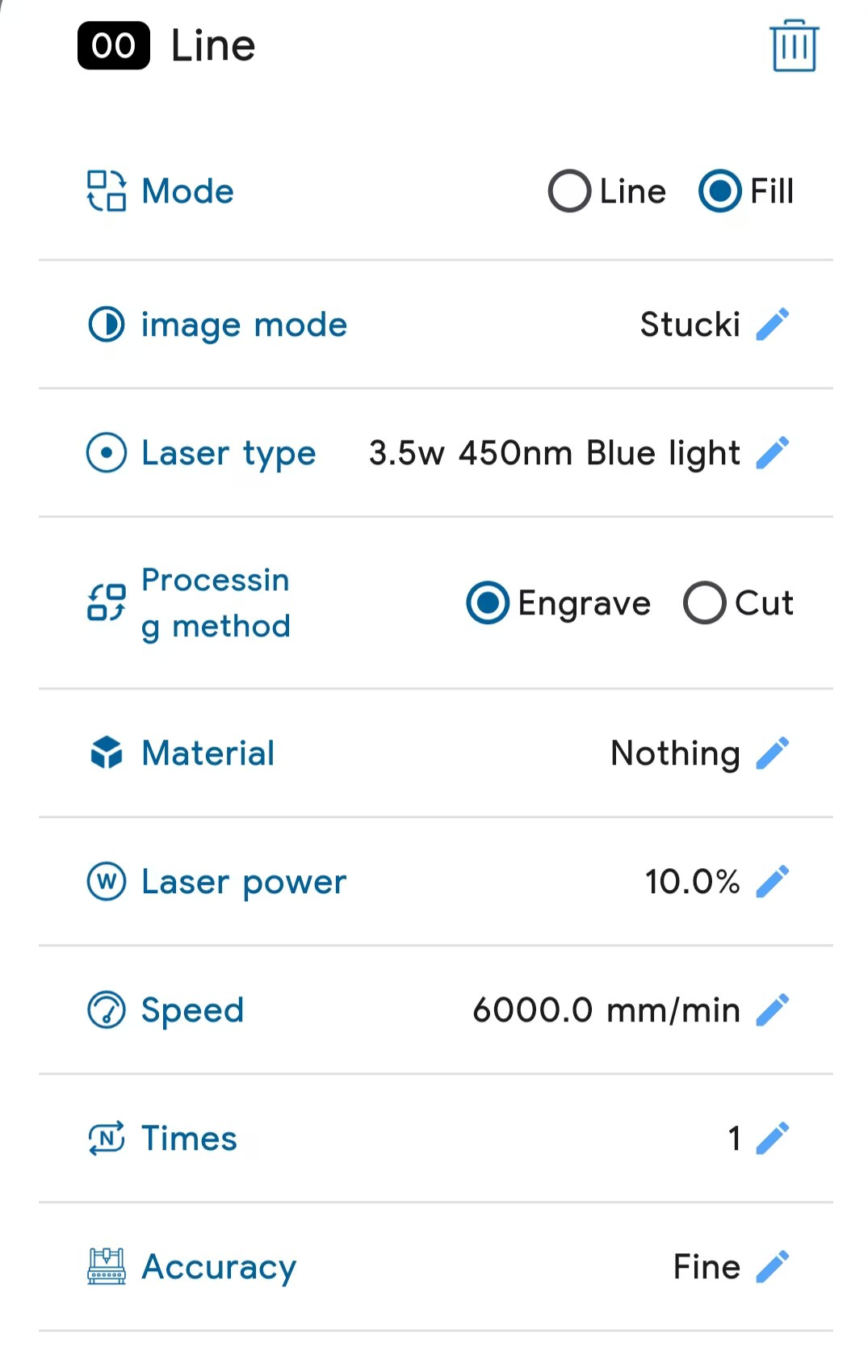Click the pencil icon next to Fine accuracy
The width and height of the screenshot is (868, 1372).
click(x=773, y=1267)
